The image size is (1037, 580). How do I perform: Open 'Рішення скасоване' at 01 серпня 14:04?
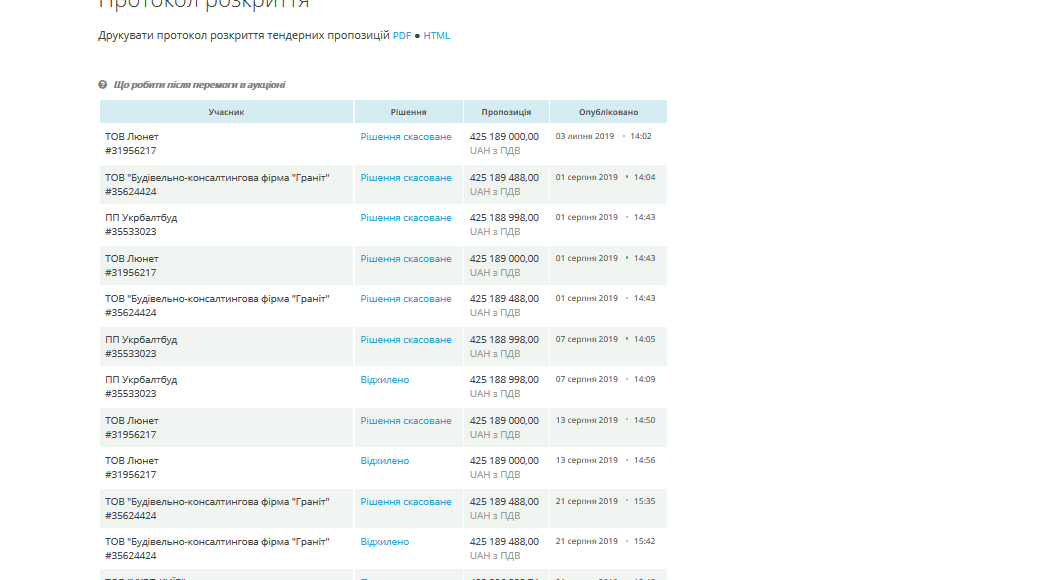(x=406, y=178)
